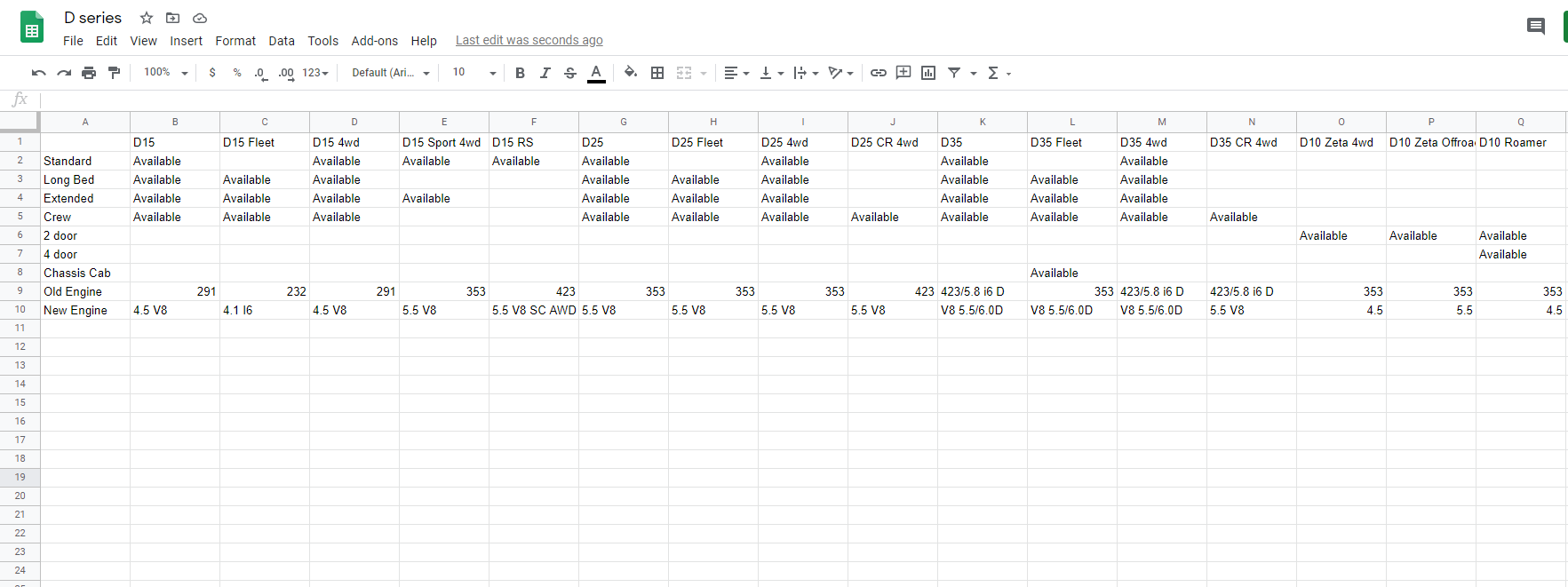Select cell 'D10 Roamer'
The height and width of the screenshot is (587, 1568).
(1521, 142)
